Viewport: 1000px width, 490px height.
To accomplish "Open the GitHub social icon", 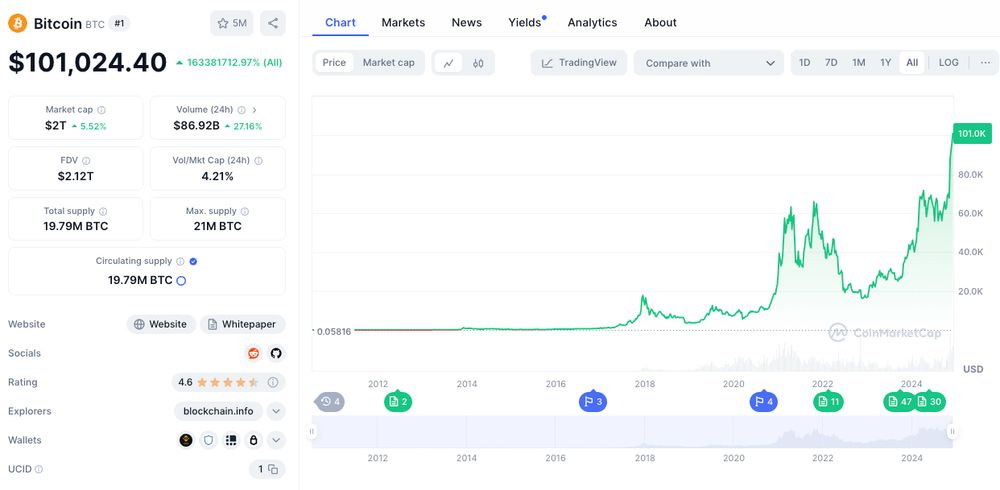I will coord(276,353).
